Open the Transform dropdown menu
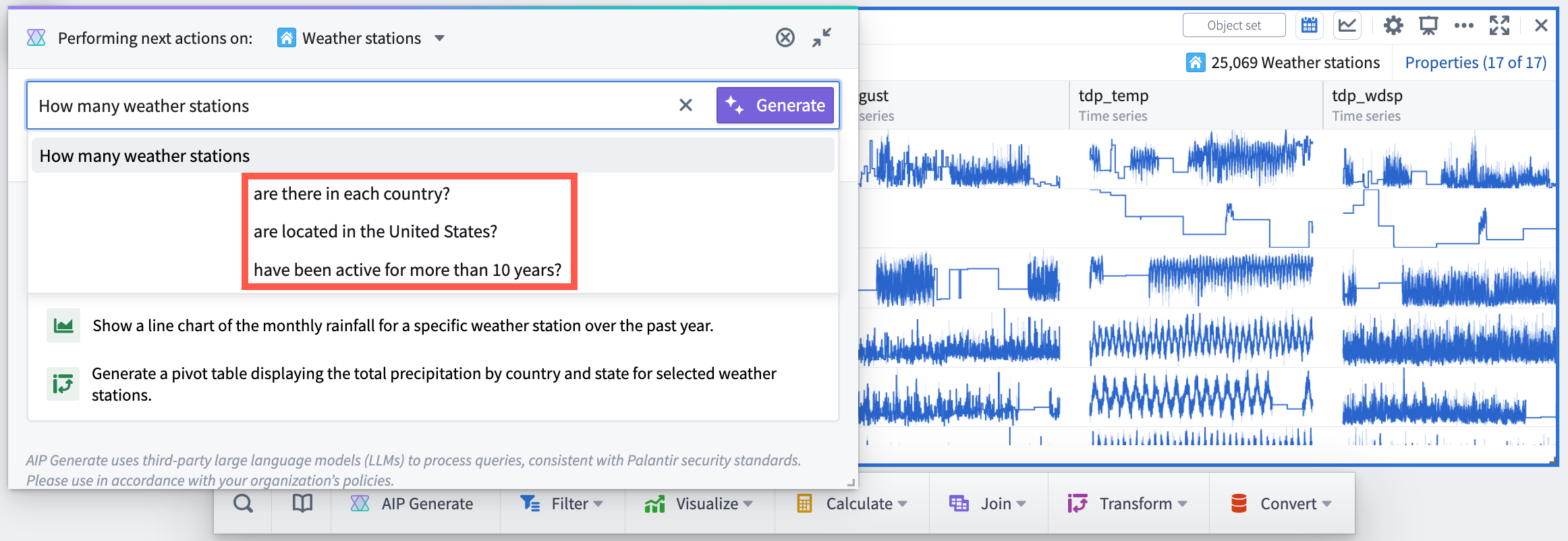 tap(1128, 504)
